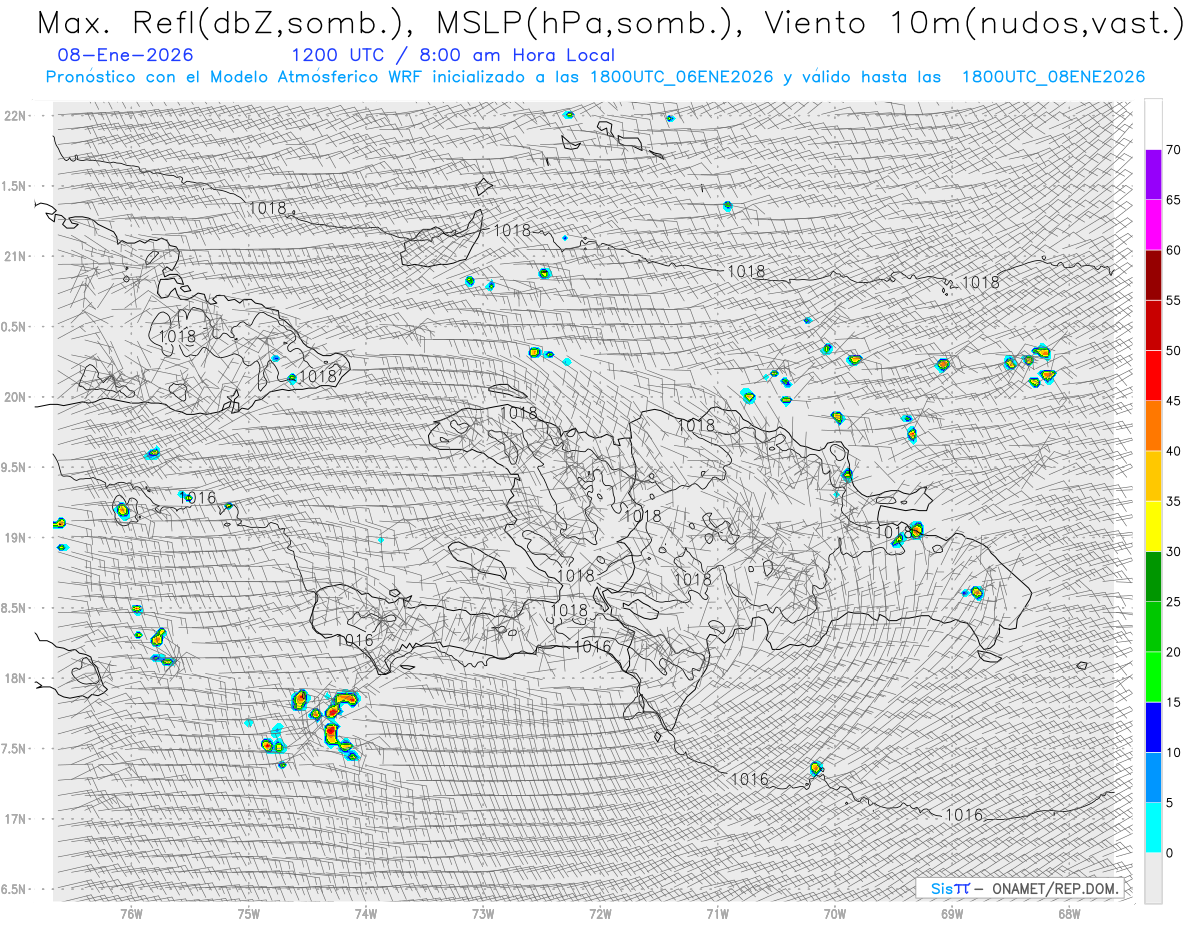Screen dimensions: 1200x927
Task: Pick the dark blue 10–15 dBZ colorbar segment
Action: pos(1153,727)
